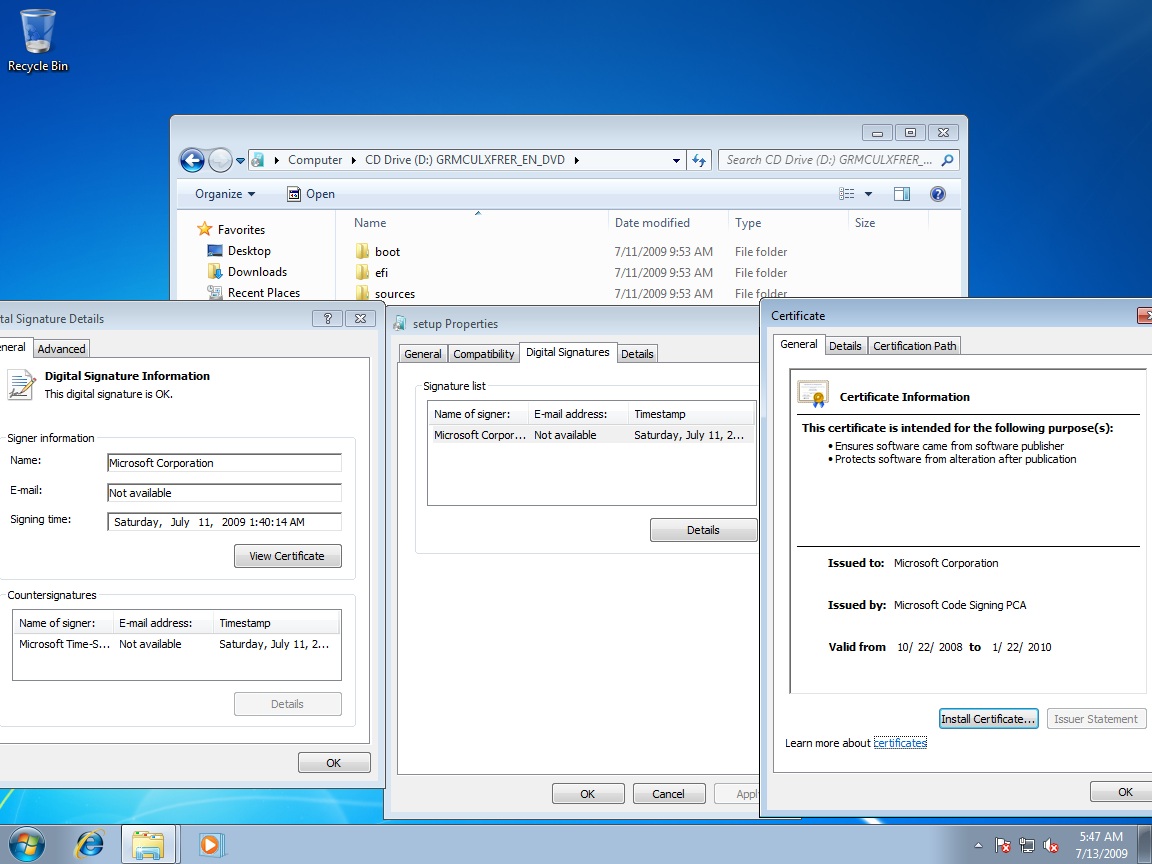Expand the address bar history dropdown
The height and width of the screenshot is (864, 1152).
677,160
